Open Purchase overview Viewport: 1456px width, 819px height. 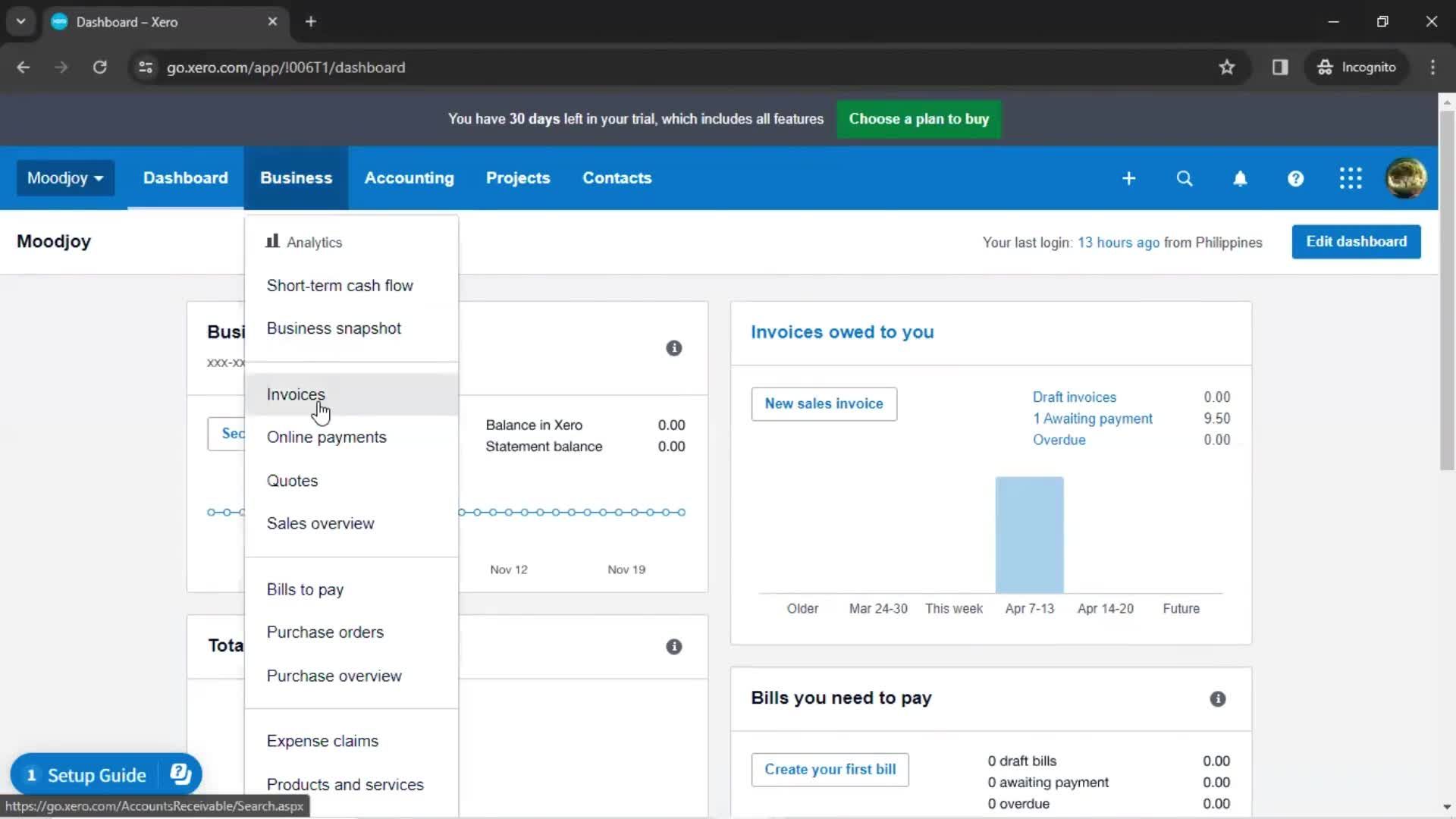click(351, 676)
